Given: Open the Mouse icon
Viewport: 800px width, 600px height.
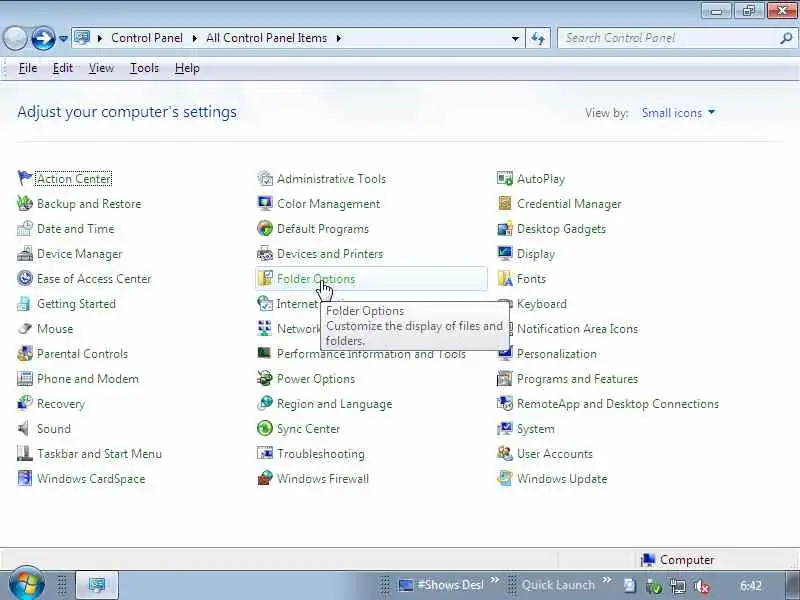Looking at the screenshot, I should tap(24, 328).
